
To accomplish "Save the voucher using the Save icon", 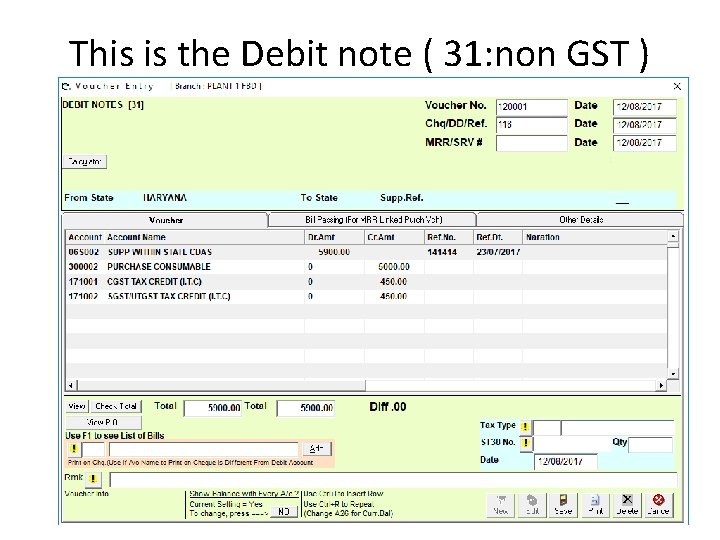I will coord(563,505).
